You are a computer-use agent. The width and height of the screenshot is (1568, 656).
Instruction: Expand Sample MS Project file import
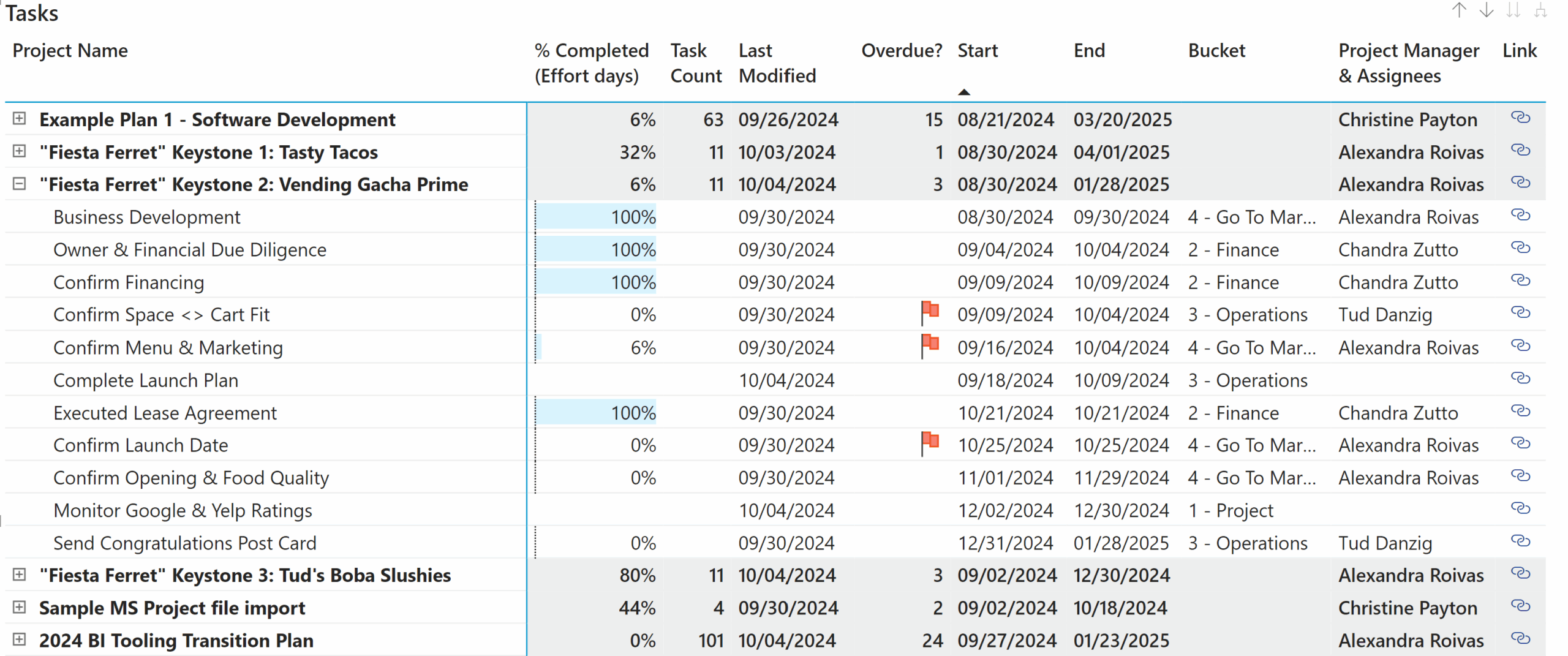pos(19,607)
